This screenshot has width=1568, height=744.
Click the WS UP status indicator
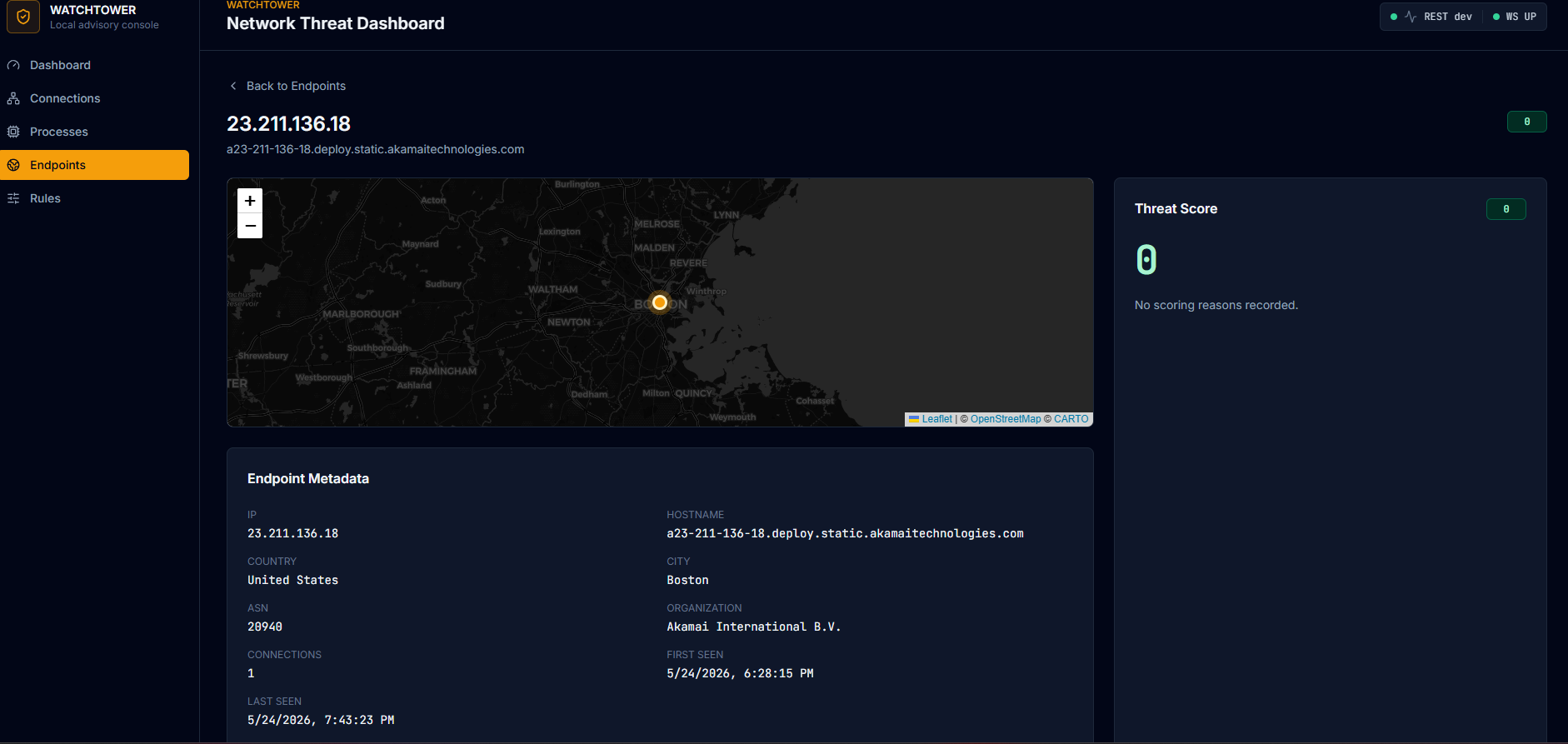[1515, 17]
